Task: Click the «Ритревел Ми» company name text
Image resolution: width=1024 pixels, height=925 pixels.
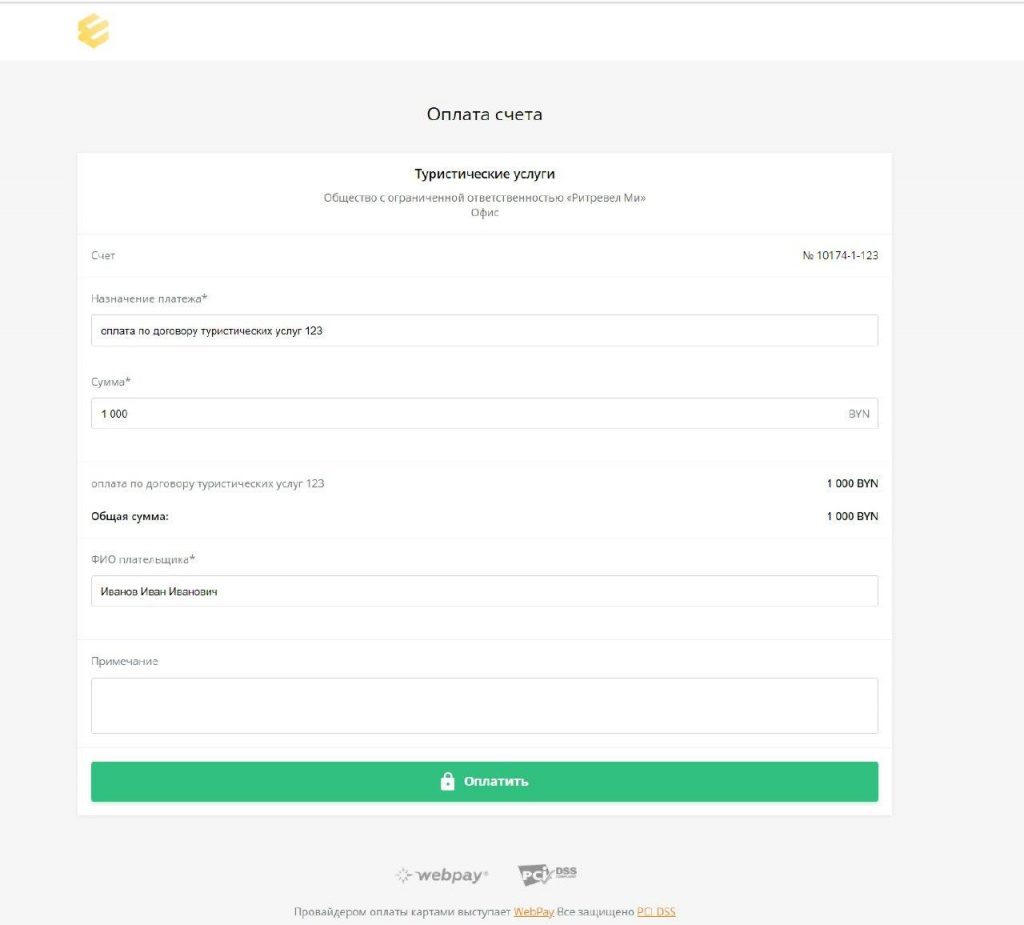Action: [x=606, y=198]
